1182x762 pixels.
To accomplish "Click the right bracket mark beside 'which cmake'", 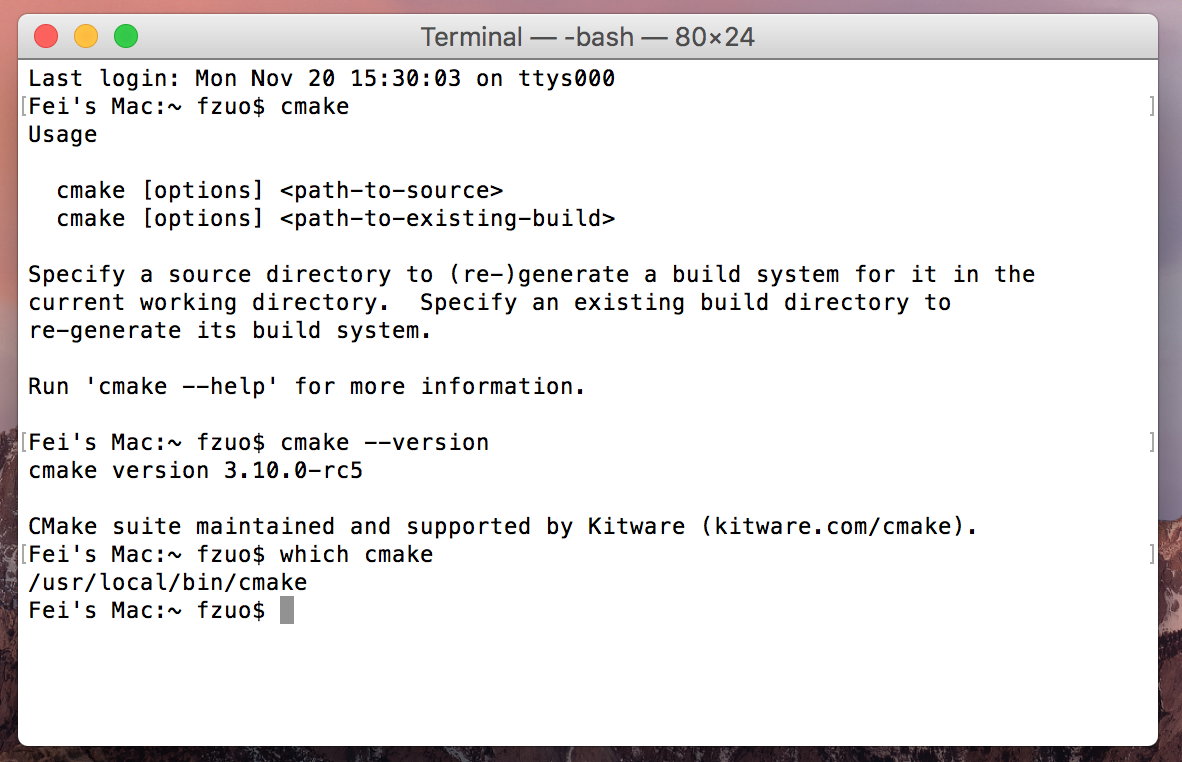I will click(1151, 554).
